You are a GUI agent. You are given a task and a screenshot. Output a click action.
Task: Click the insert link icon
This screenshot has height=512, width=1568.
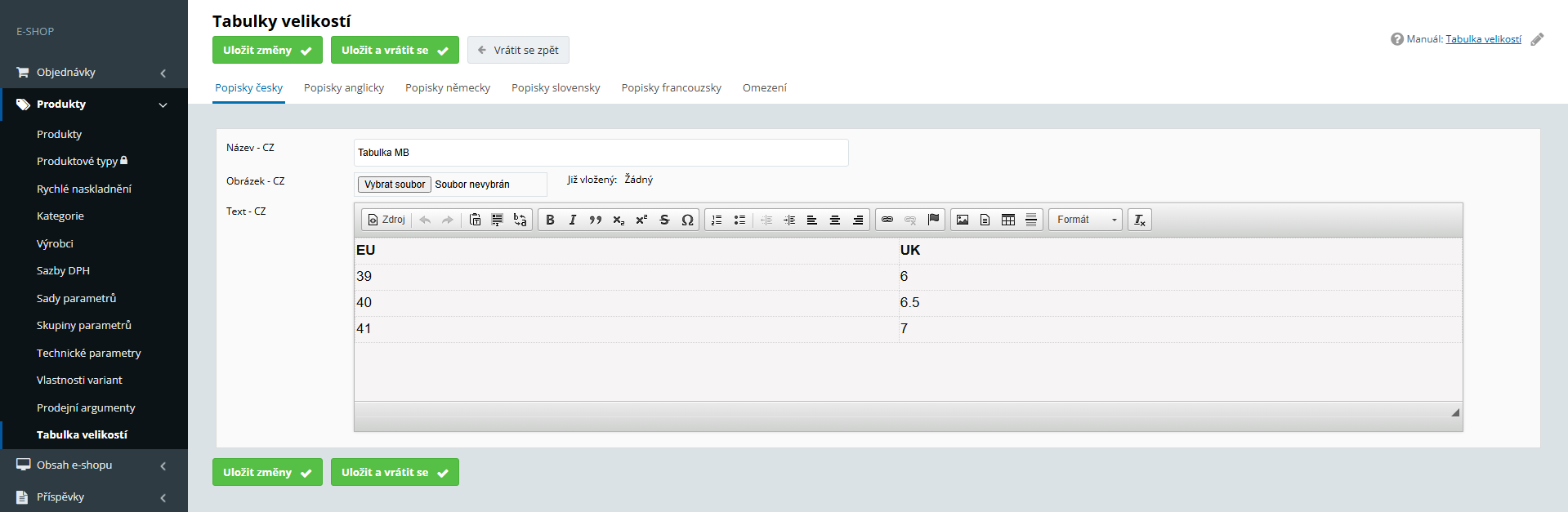pos(887,220)
